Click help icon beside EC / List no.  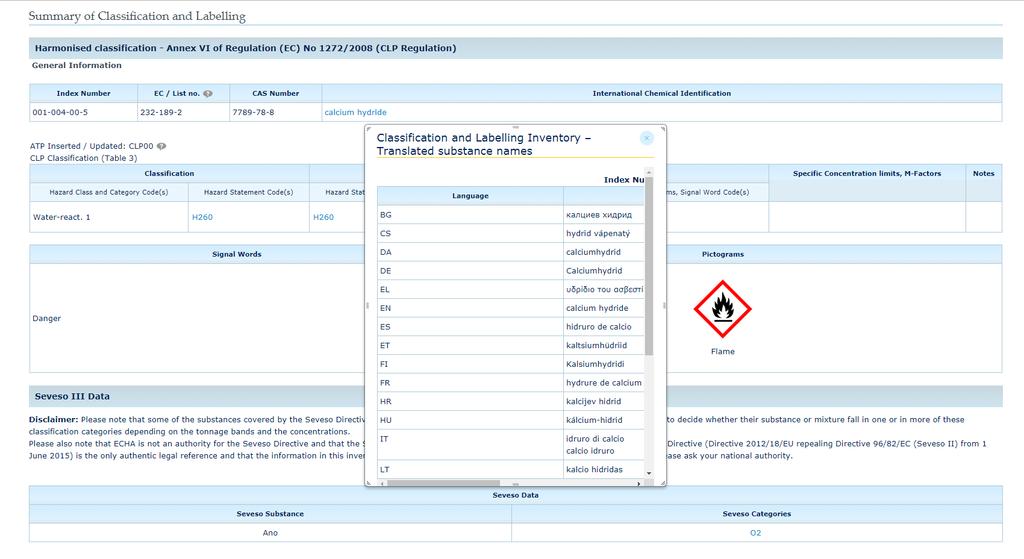208,93
